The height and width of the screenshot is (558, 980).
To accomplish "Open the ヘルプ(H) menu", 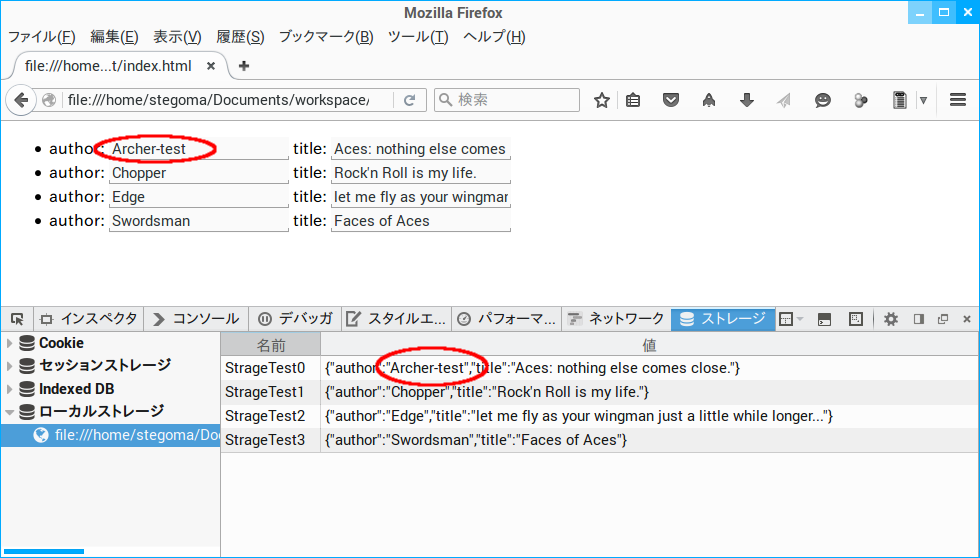I will click(x=494, y=37).
